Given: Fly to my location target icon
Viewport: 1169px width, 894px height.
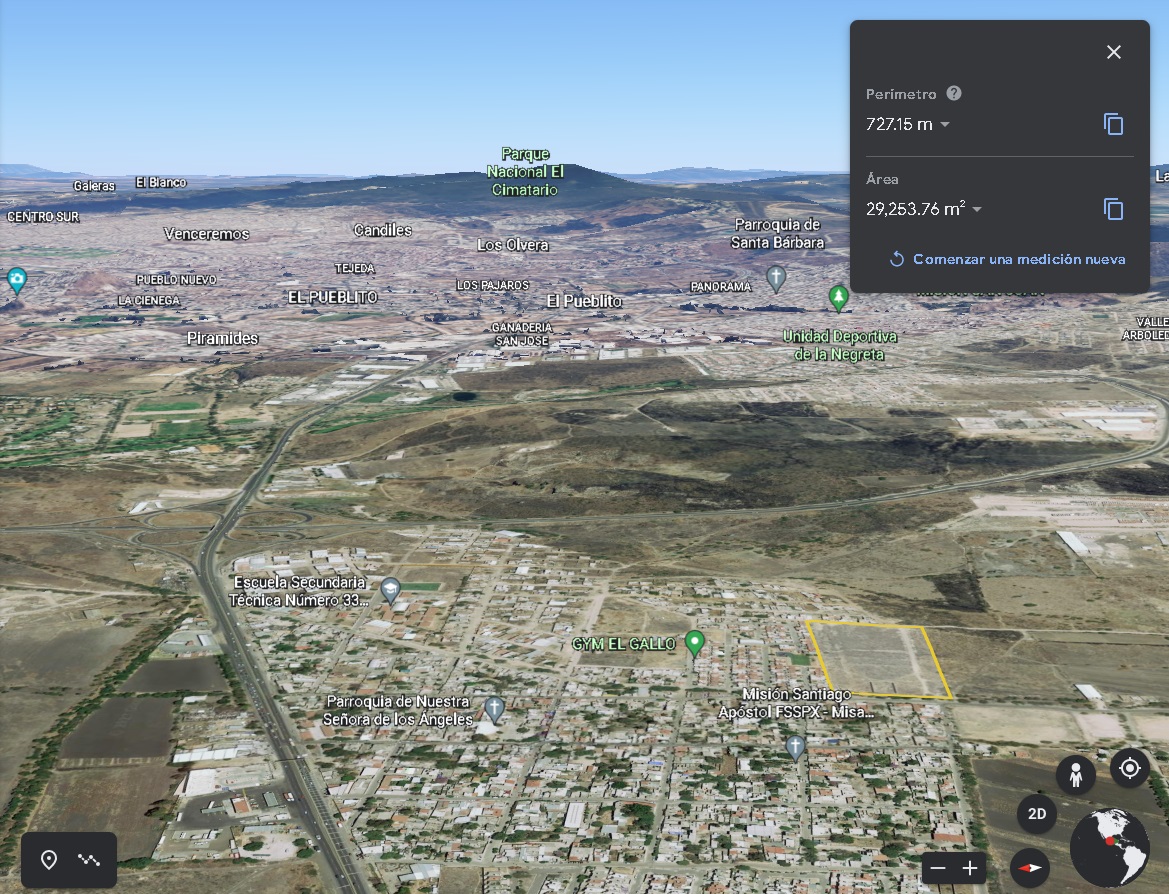Looking at the screenshot, I should pos(1129,767).
